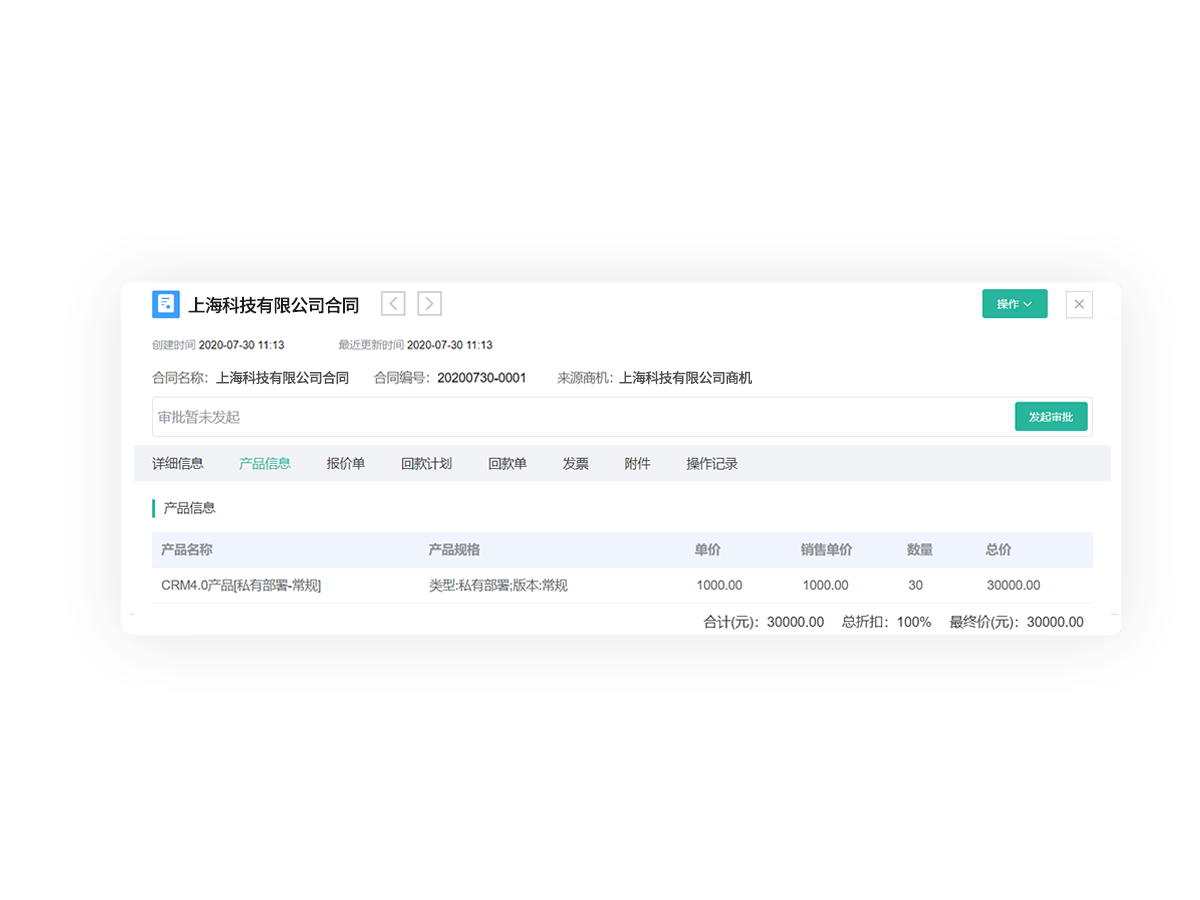The width and height of the screenshot is (1200, 900).
Task: Click the 最终价(元) 30000.00 value
Action: click(x=1055, y=622)
